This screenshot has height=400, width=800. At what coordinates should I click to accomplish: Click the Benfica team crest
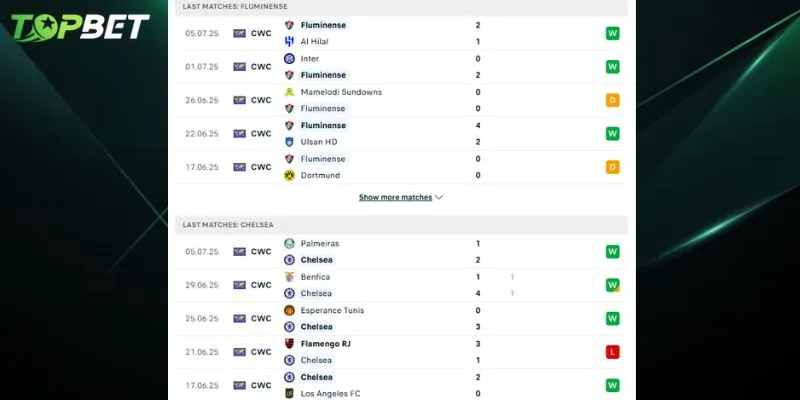tap(289, 277)
